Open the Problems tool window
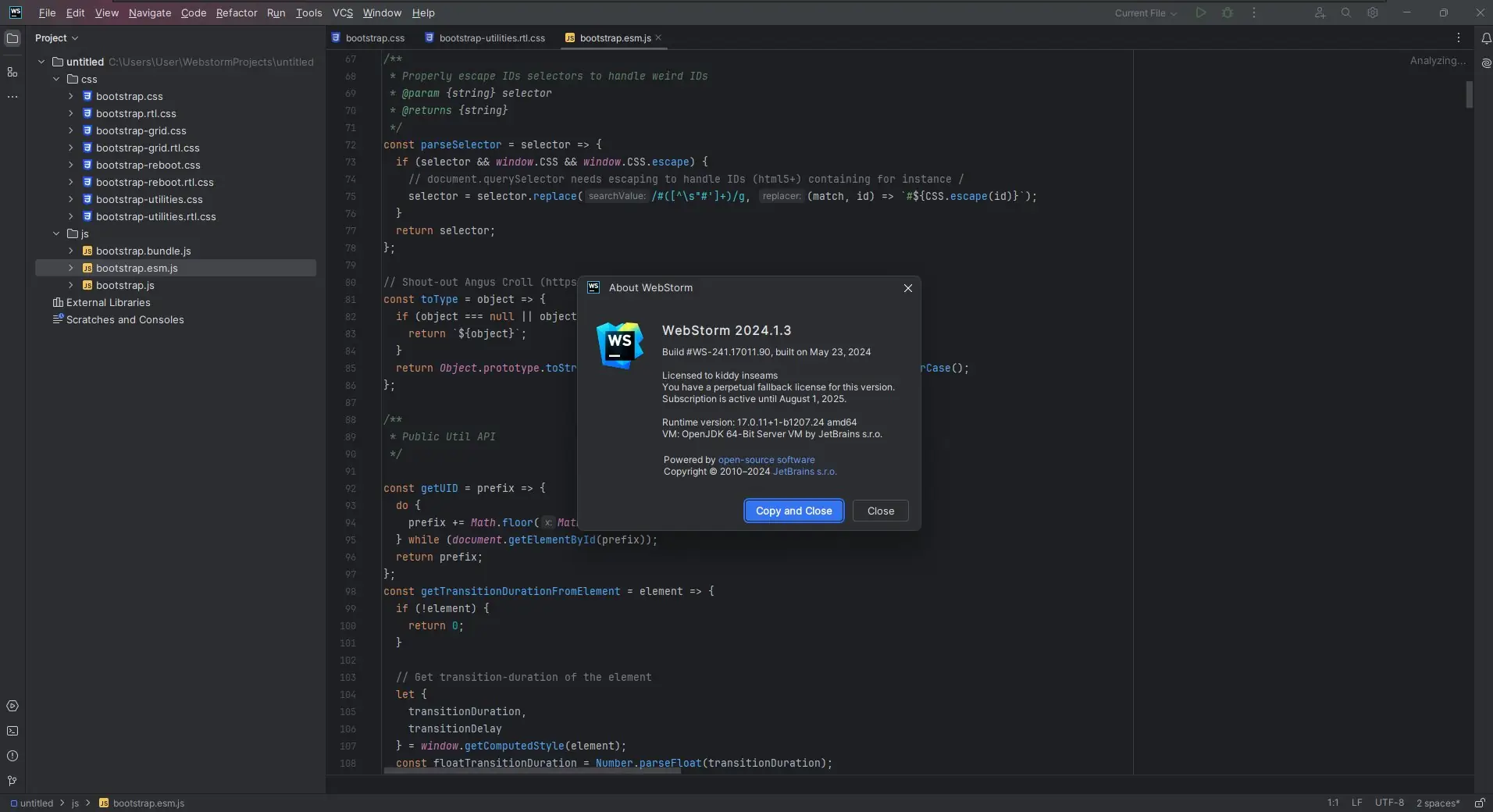Image resolution: width=1493 pixels, height=812 pixels. (x=12, y=756)
